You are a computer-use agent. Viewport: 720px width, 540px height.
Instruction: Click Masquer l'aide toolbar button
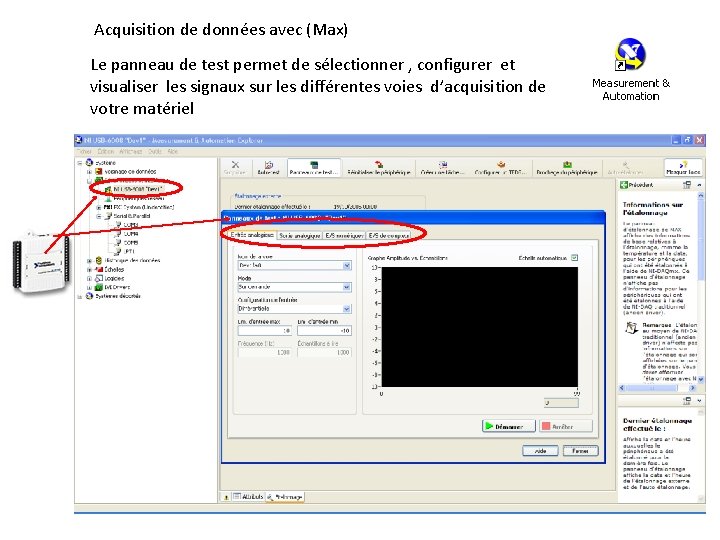(x=683, y=168)
